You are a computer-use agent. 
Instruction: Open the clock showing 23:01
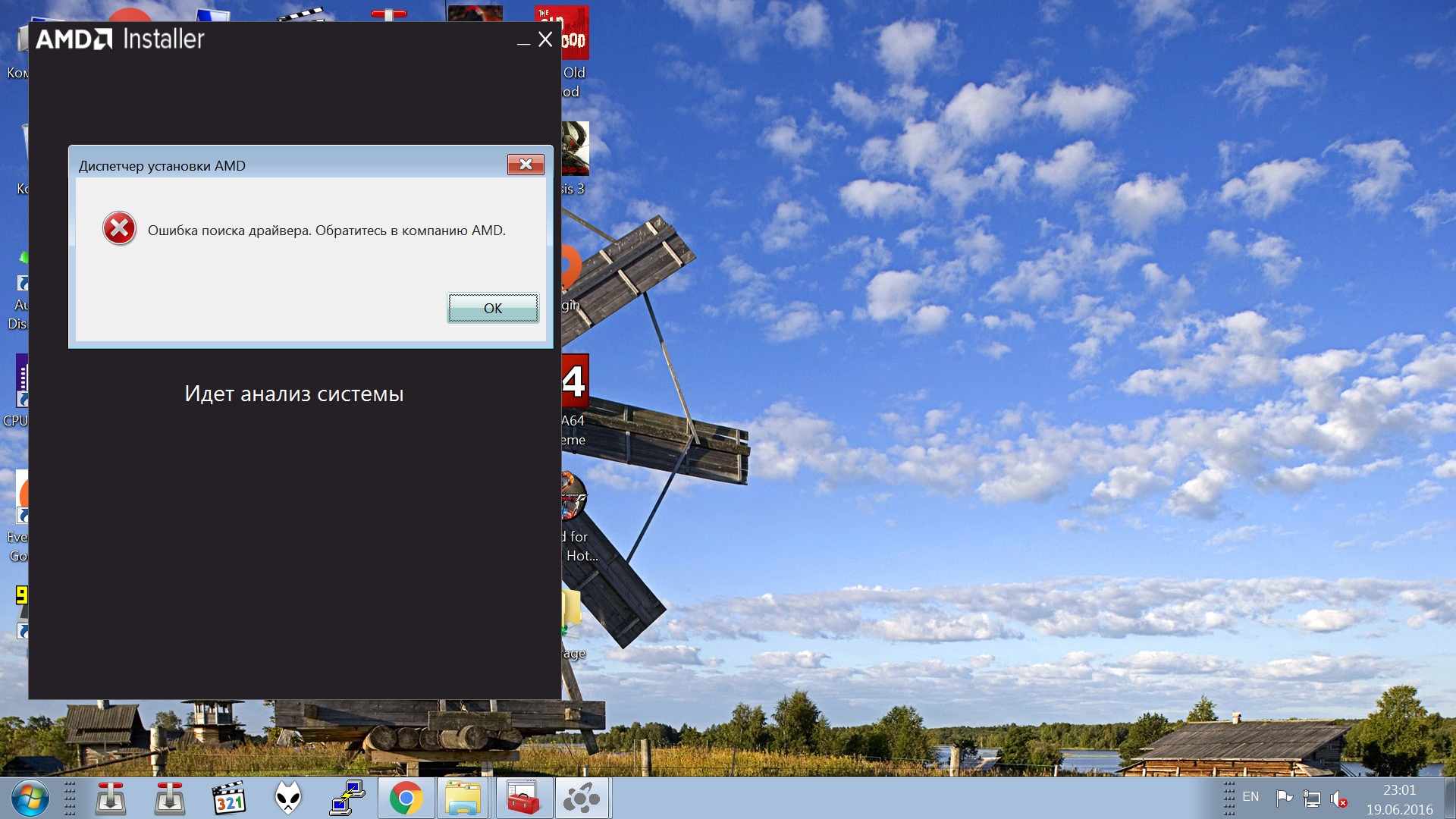[x=1399, y=799]
